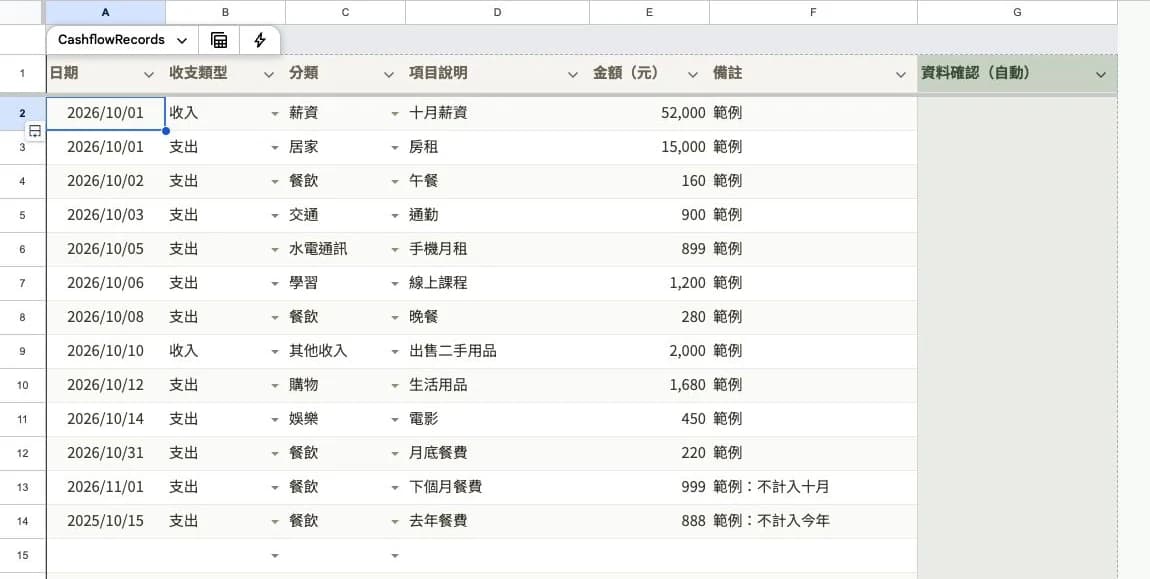1150x579 pixels.
Task: Click the table calculator view icon
Action: coord(219,40)
